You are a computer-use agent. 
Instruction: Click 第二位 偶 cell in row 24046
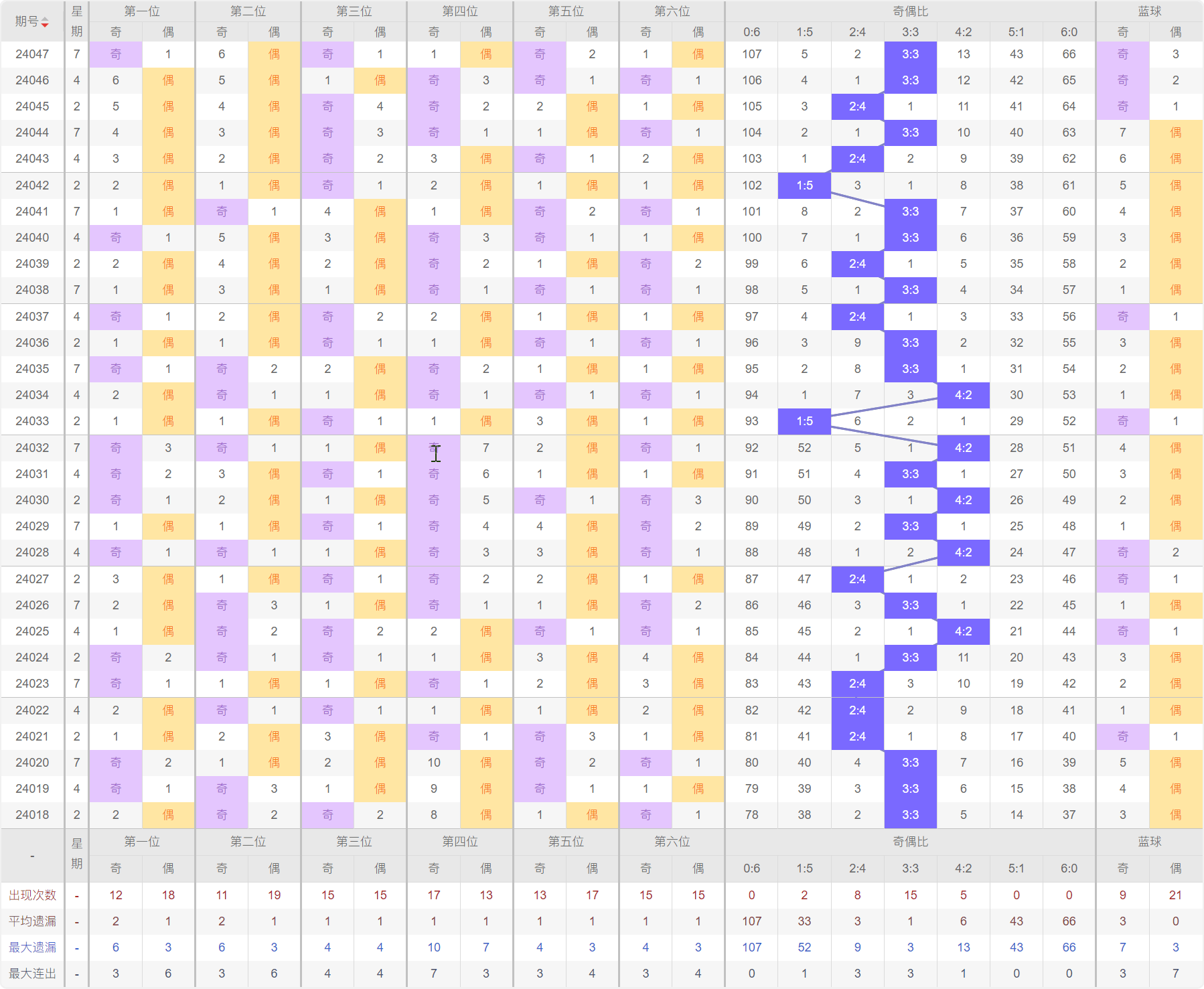pyautogui.click(x=274, y=80)
